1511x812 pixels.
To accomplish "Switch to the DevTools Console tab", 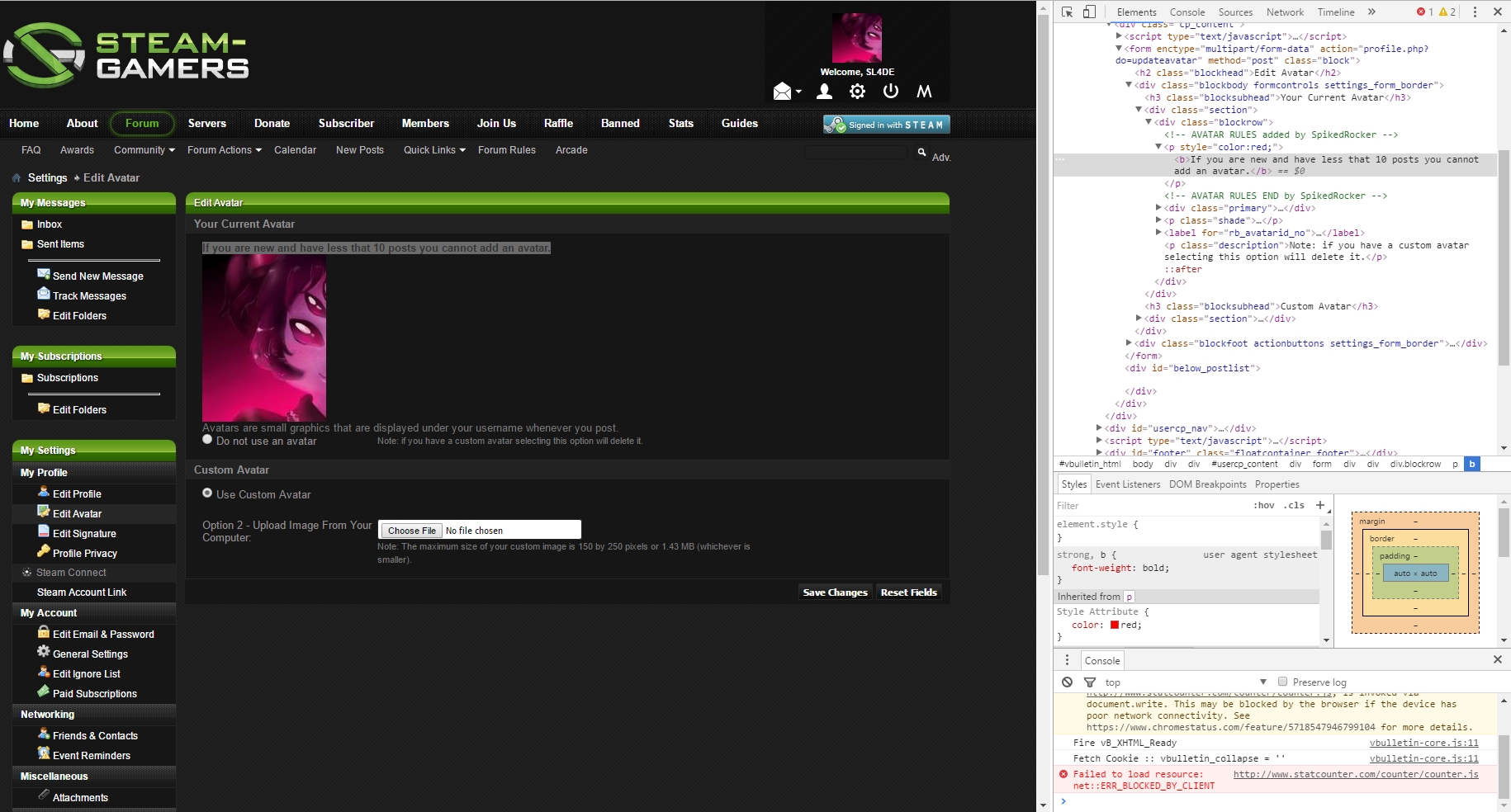I will point(1187,12).
